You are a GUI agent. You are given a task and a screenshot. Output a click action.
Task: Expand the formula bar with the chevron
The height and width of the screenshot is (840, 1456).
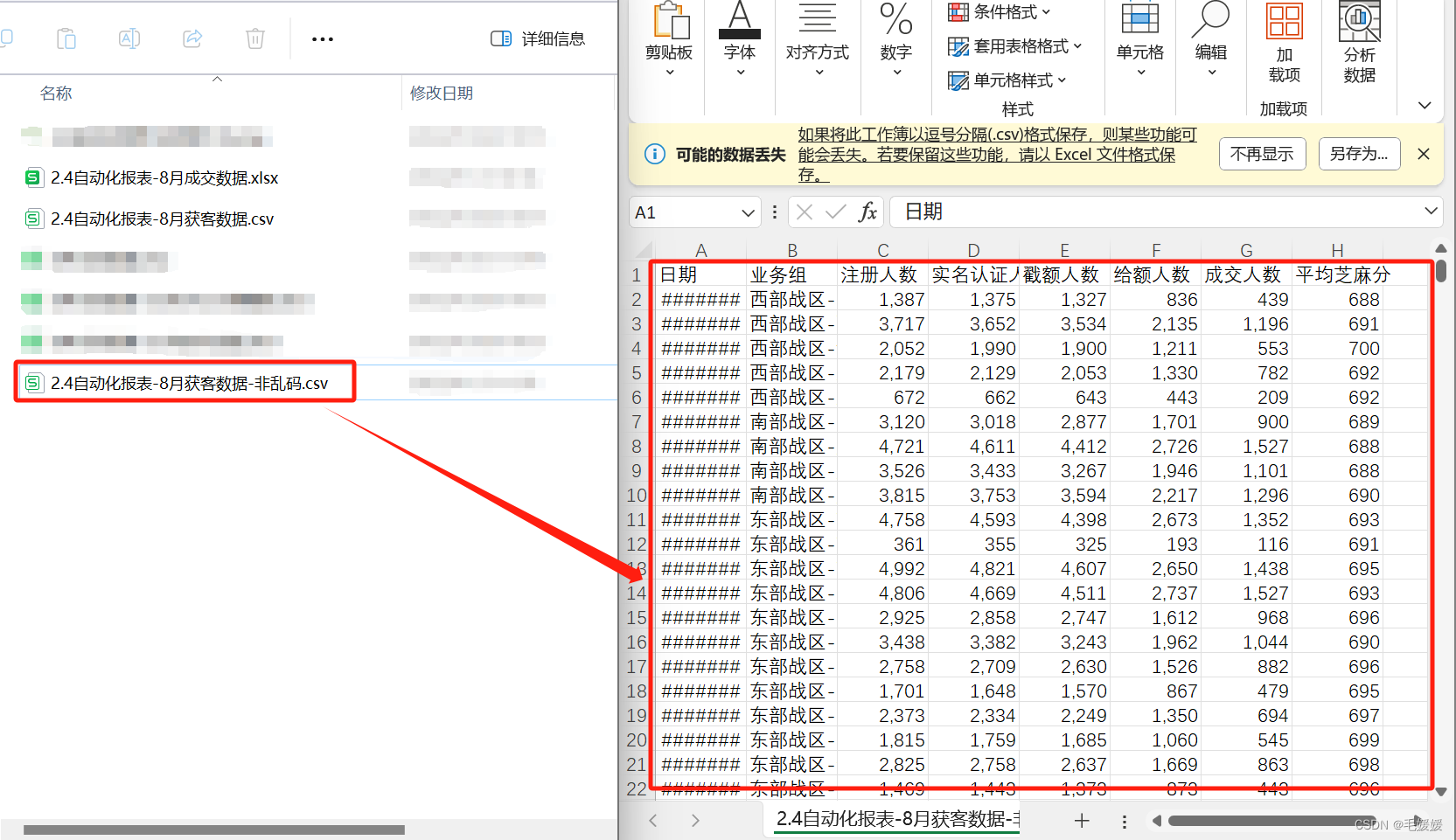(x=1431, y=211)
